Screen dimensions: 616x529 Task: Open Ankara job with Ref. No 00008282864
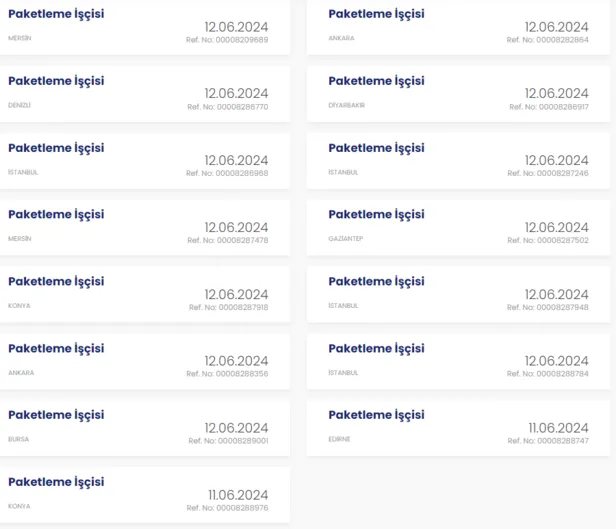click(x=376, y=14)
